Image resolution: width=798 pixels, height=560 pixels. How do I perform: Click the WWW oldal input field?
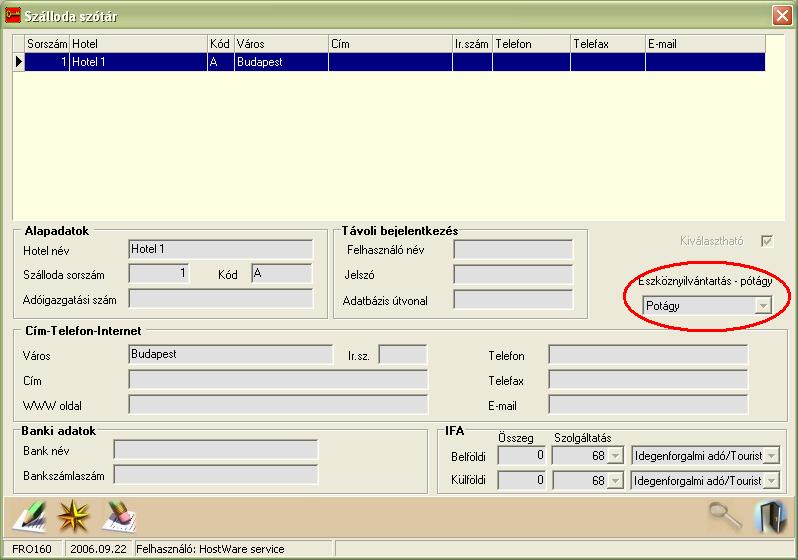pos(278,405)
